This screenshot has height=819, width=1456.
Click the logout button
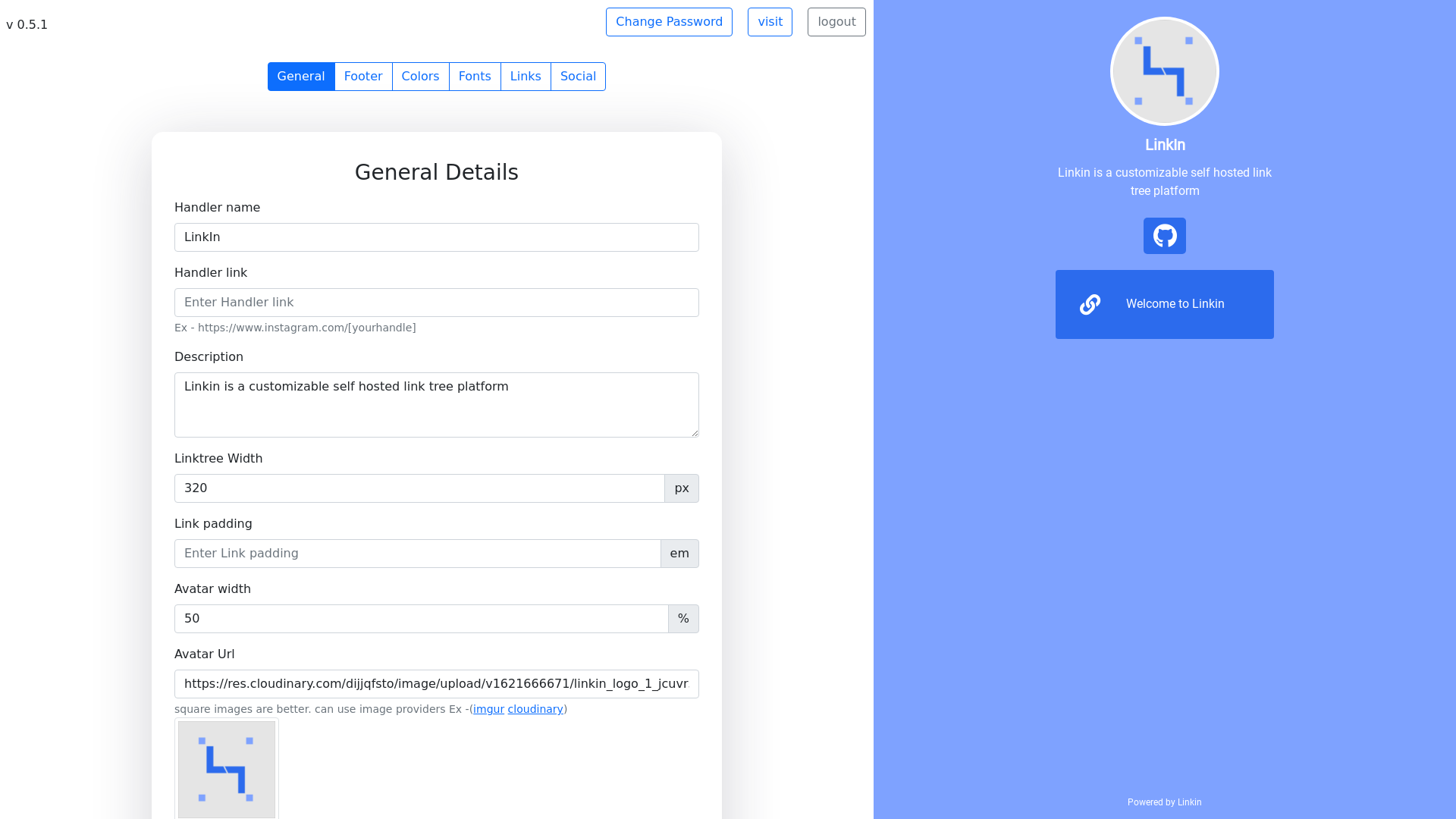coord(836,22)
